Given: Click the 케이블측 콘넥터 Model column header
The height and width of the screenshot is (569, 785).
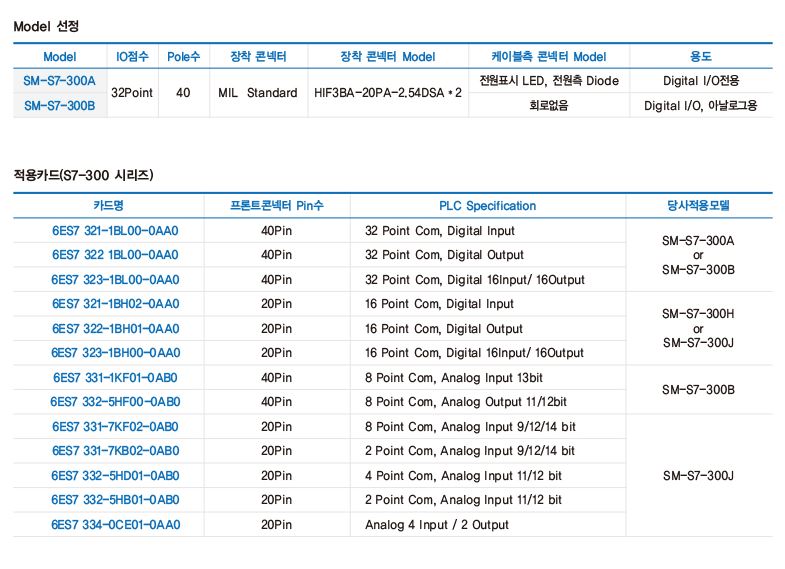Looking at the screenshot, I should pyautogui.click(x=549, y=57).
